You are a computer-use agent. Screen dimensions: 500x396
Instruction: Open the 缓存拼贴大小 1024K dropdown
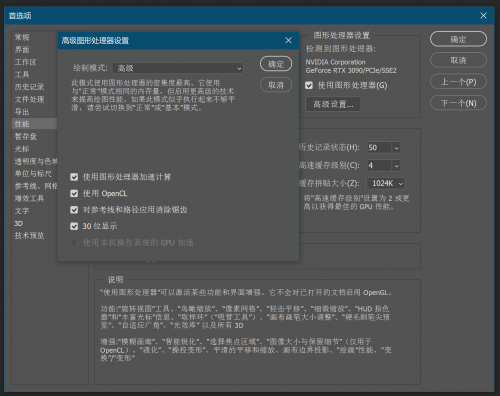[x=385, y=183]
